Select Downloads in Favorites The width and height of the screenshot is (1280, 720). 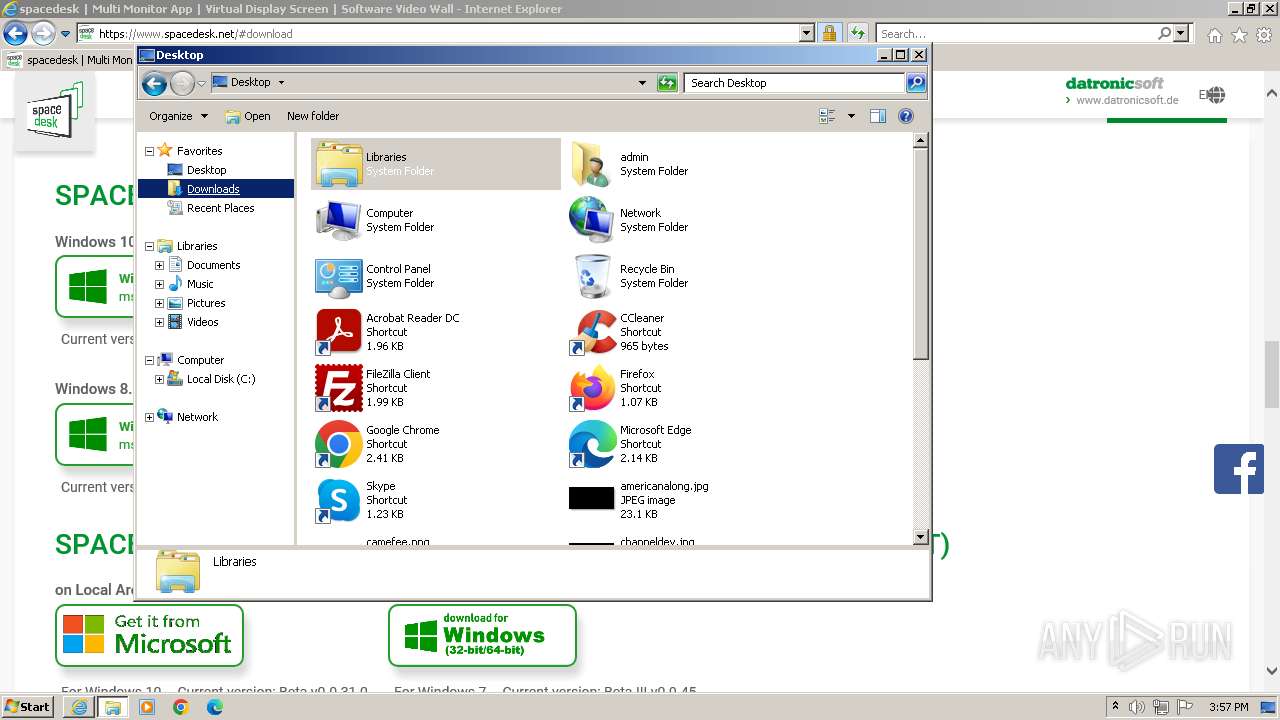tap(213, 189)
